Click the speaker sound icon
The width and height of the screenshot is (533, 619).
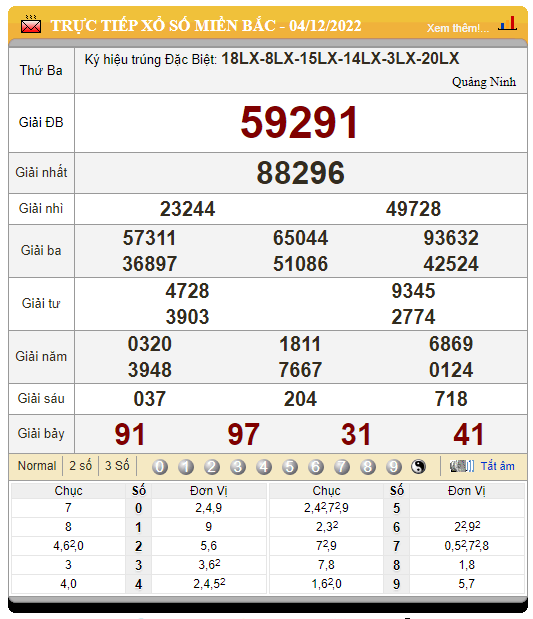point(462,466)
